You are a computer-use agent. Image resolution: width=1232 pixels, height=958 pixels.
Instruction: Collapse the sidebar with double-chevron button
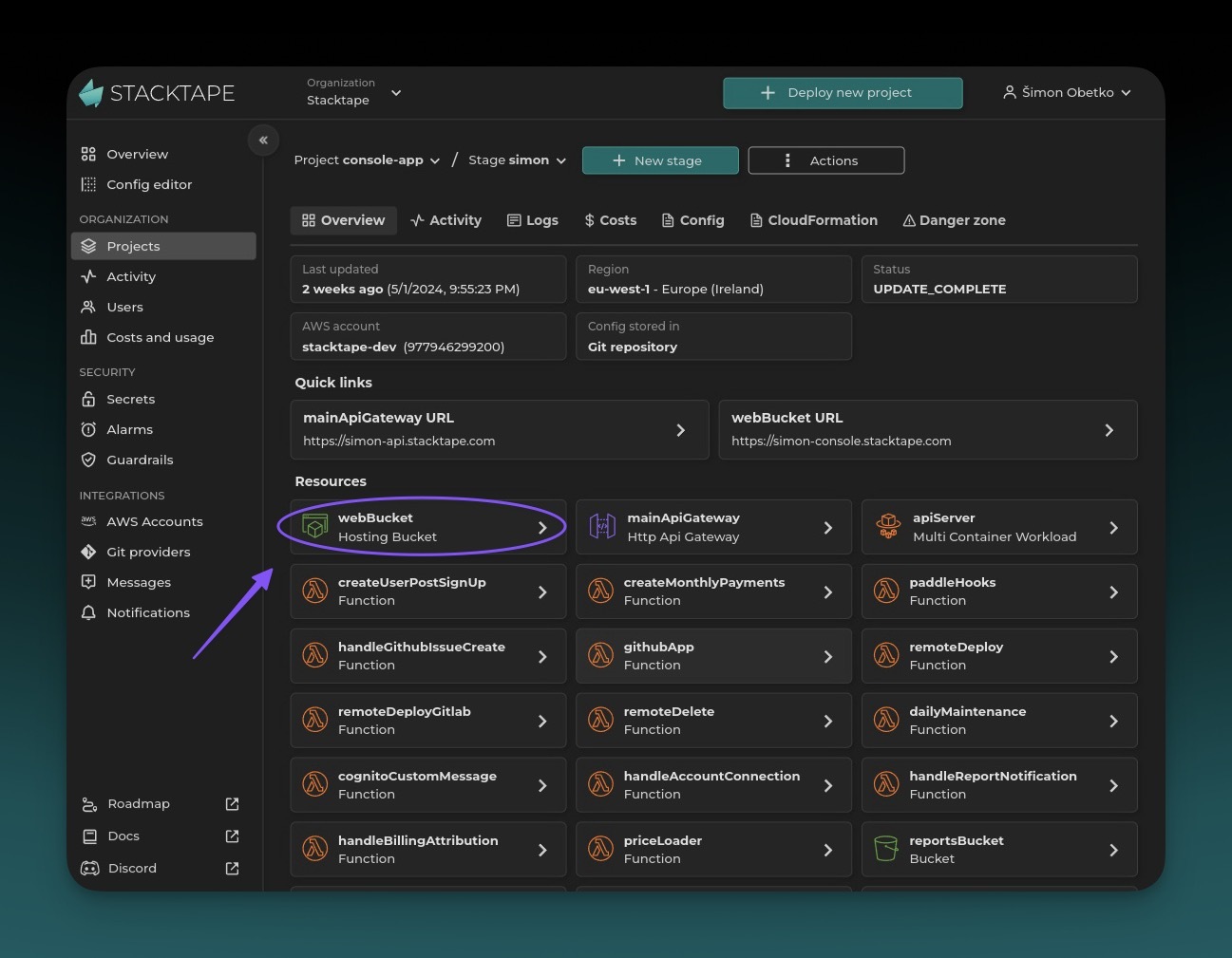pyautogui.click(x=263, y=141)
